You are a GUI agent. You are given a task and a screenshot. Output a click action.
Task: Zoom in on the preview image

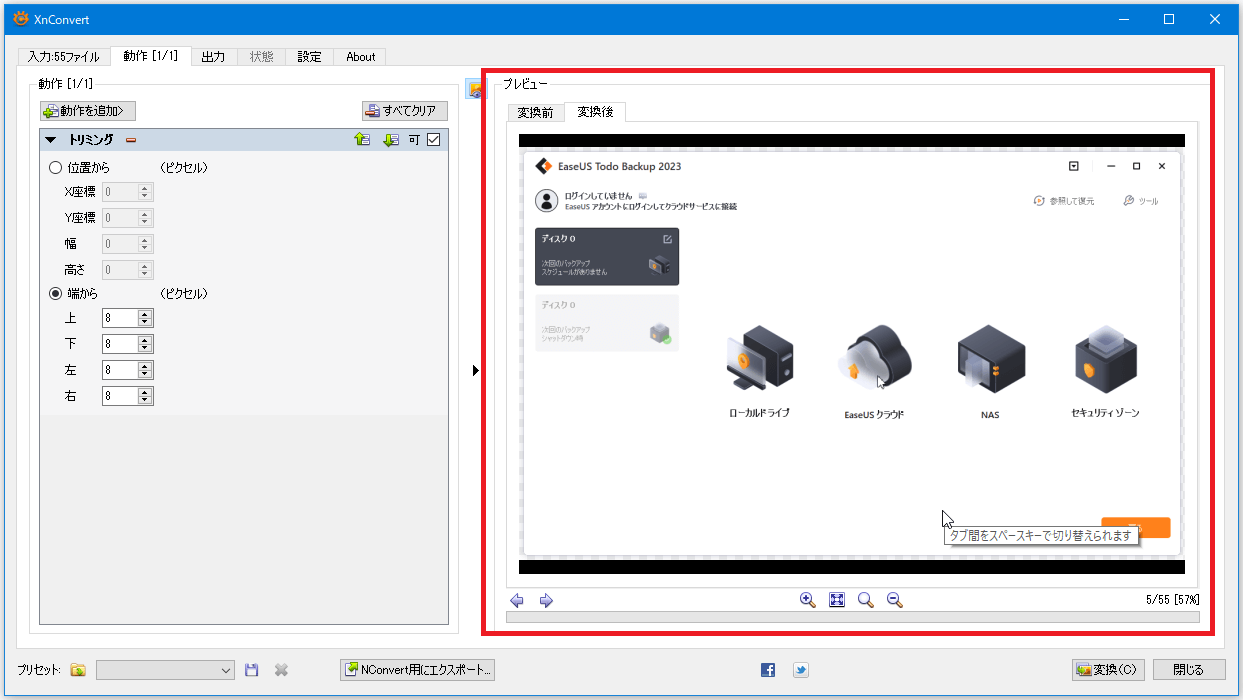pos(808,600)
